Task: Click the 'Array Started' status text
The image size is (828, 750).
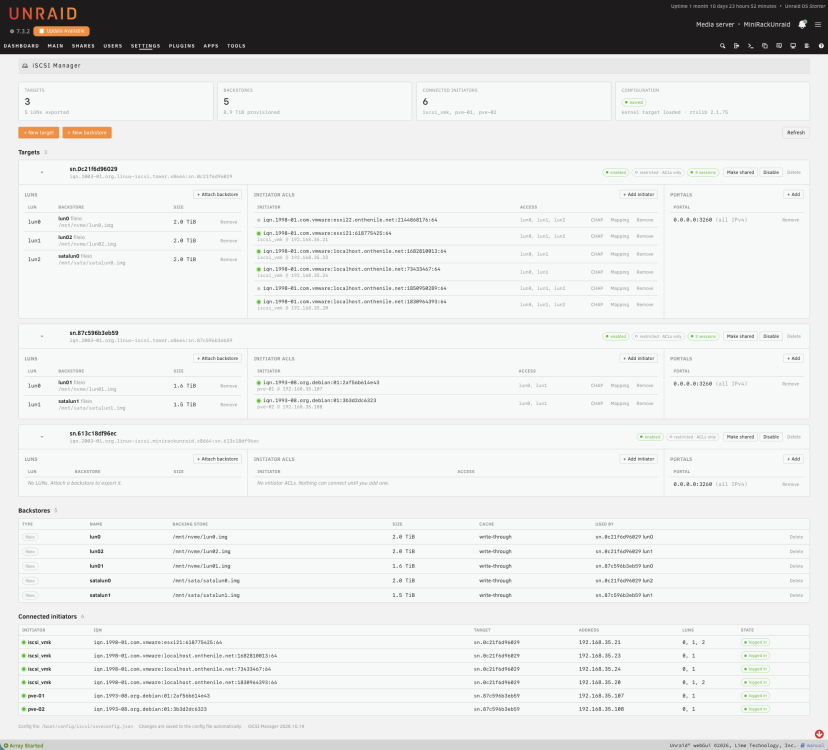Action: pos(26,746)
